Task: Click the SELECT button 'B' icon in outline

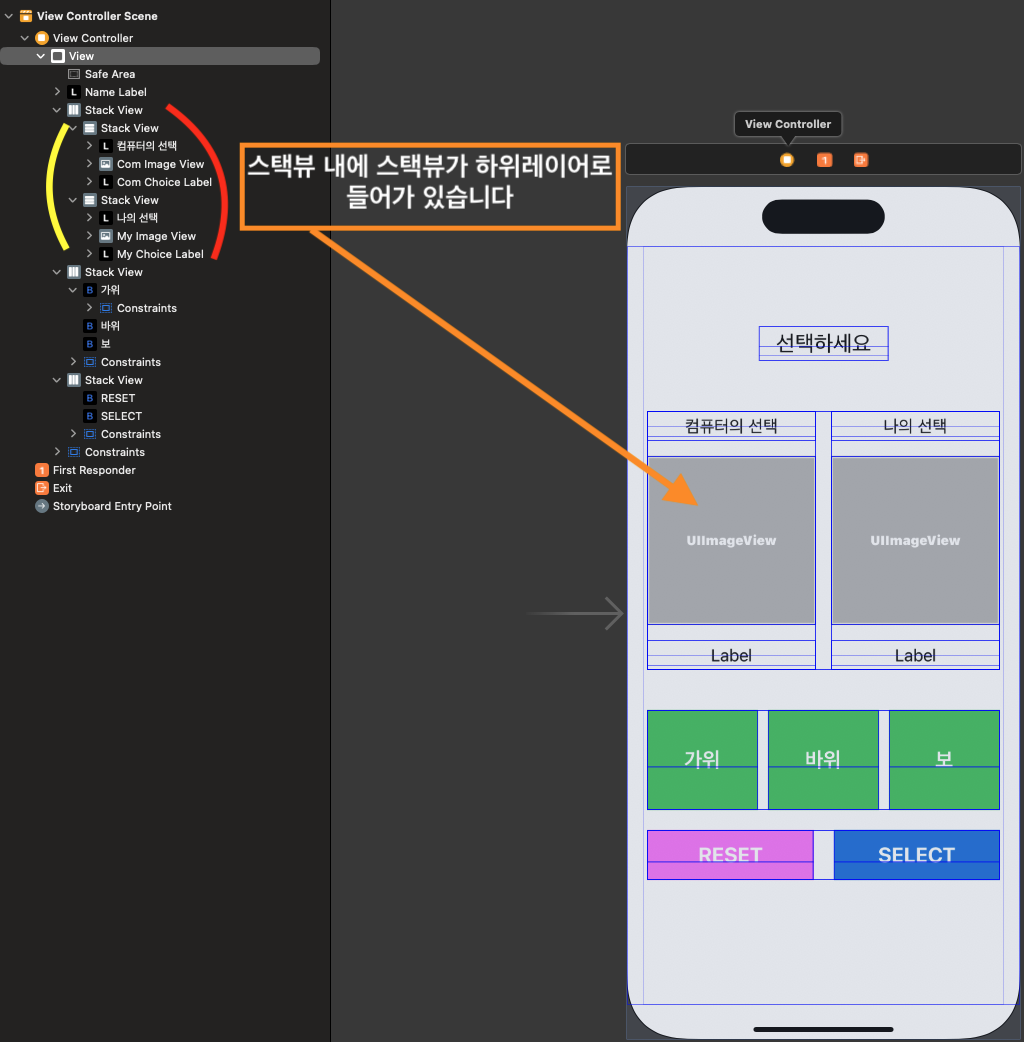Action: [x=90, y=416]
